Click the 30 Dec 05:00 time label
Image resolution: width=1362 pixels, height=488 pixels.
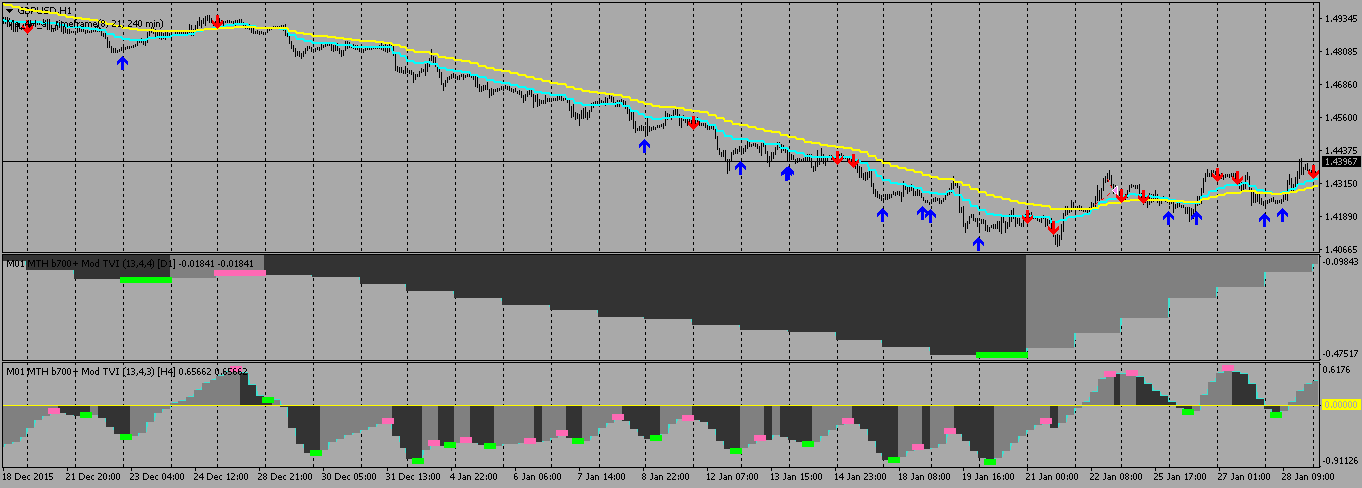(351, 477)
